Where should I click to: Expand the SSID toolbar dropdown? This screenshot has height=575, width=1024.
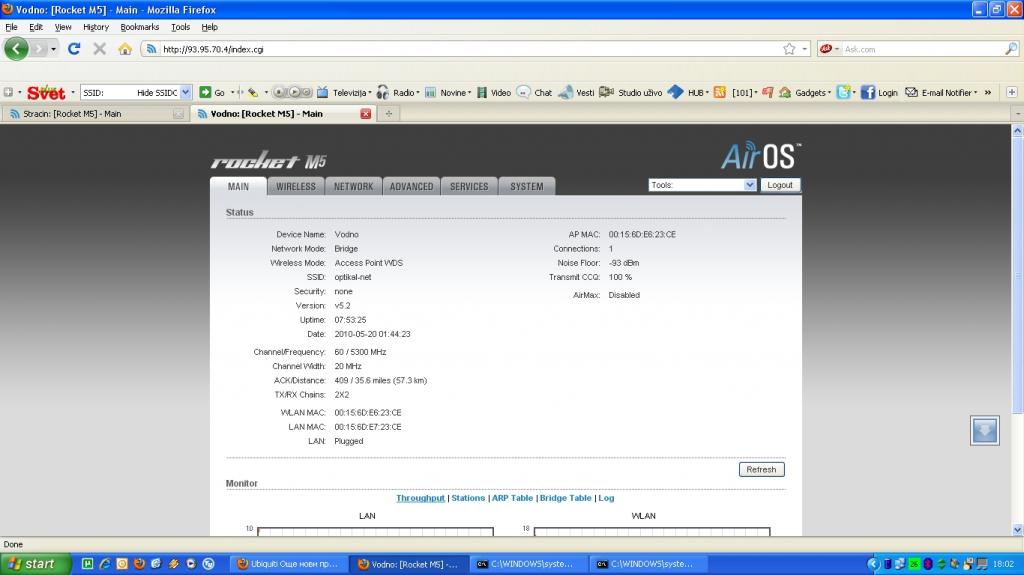click(185, 92)
